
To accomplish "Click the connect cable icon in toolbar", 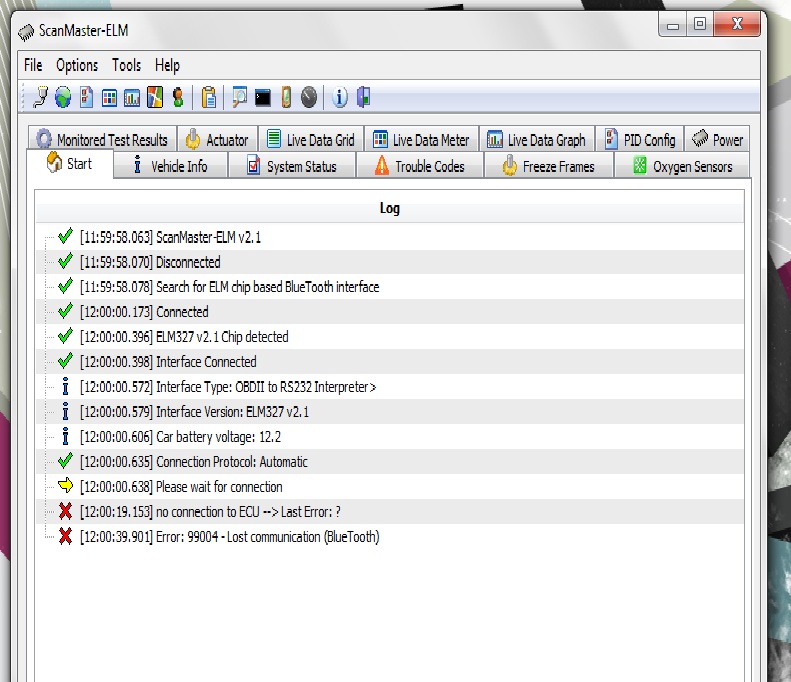I will click(x=41, y=97).
